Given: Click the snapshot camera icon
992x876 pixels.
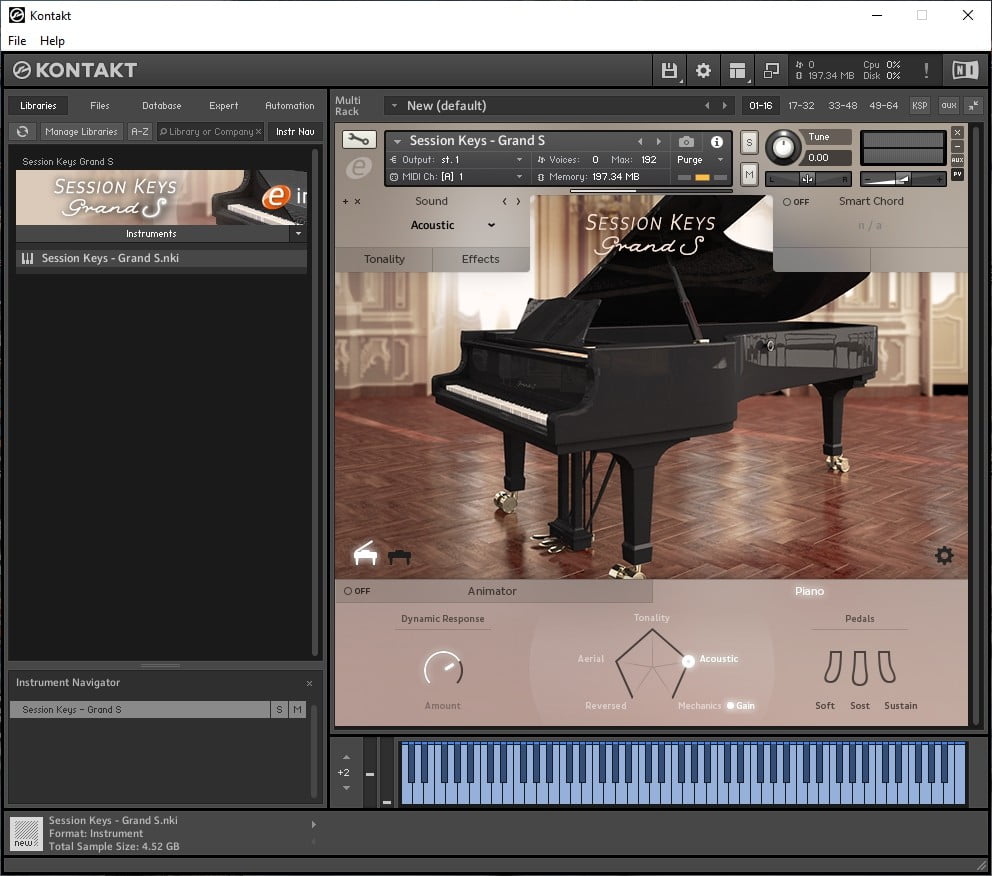Looking at the screenshot, I should tap(686, 142).
